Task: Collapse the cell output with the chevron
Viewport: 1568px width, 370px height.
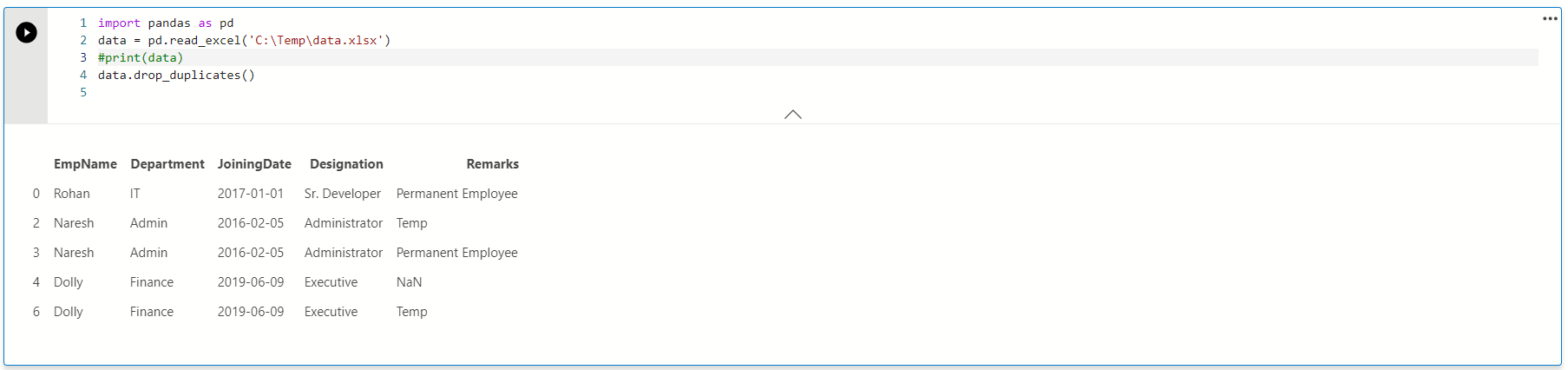Action: point(792,115)
